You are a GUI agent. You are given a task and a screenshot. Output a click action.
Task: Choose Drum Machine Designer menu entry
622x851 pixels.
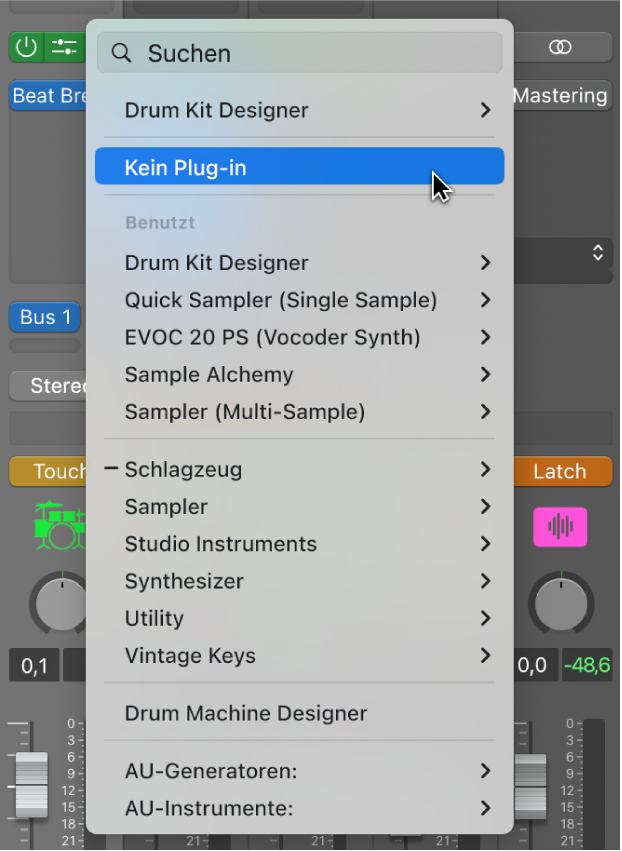[246, 713]
